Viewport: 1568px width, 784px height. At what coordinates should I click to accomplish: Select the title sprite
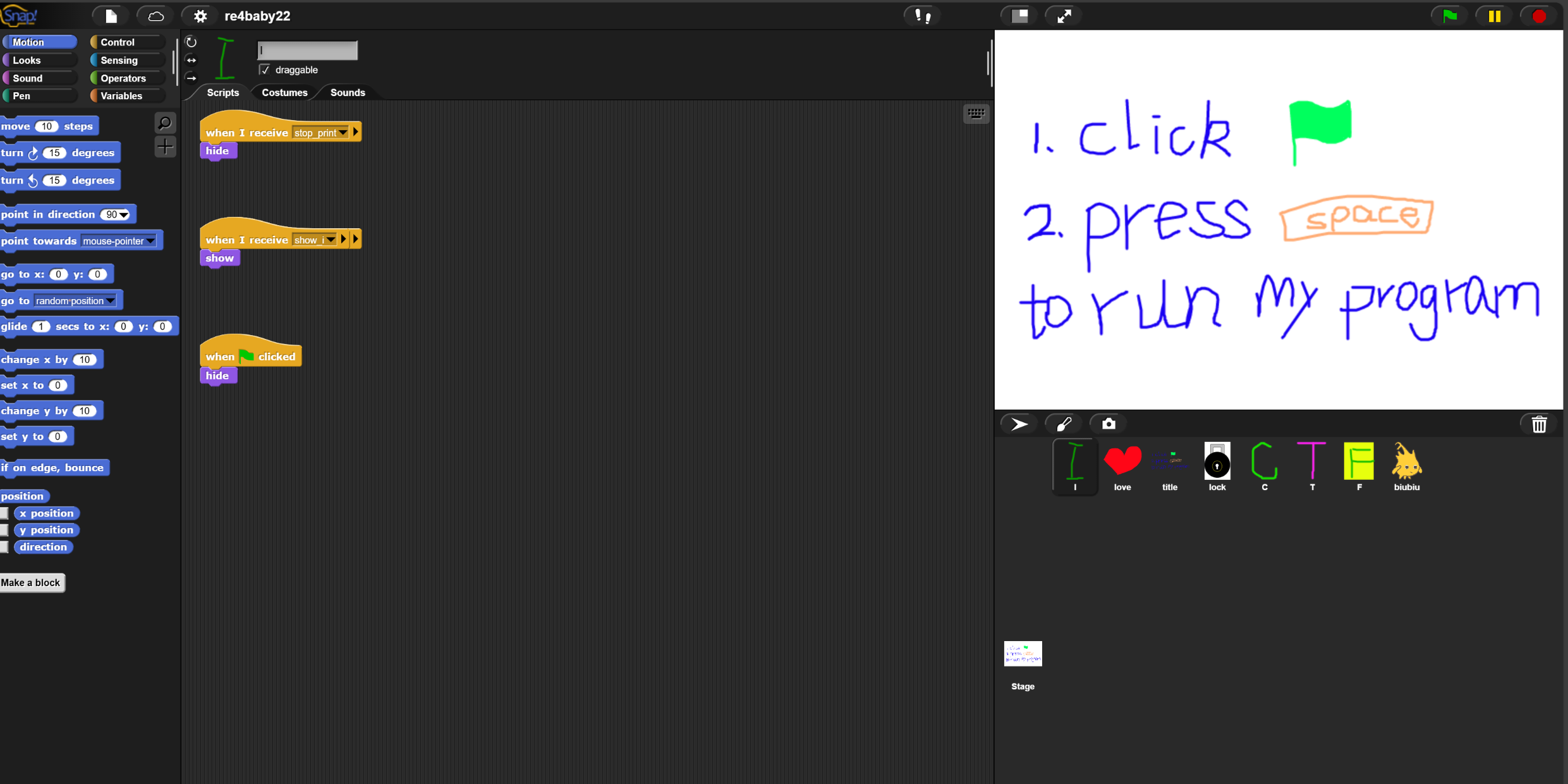point(1170,467)
